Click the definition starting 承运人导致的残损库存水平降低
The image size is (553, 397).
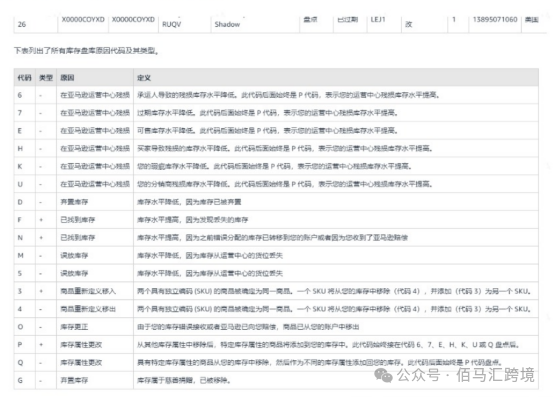pyautogui.click(x=288, y=95)
